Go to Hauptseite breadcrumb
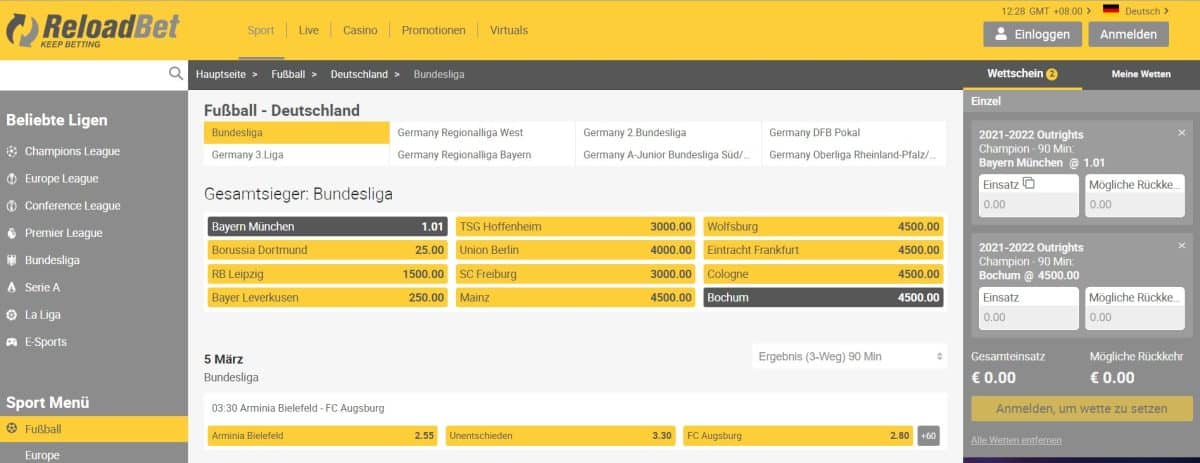 coord(220,74)
